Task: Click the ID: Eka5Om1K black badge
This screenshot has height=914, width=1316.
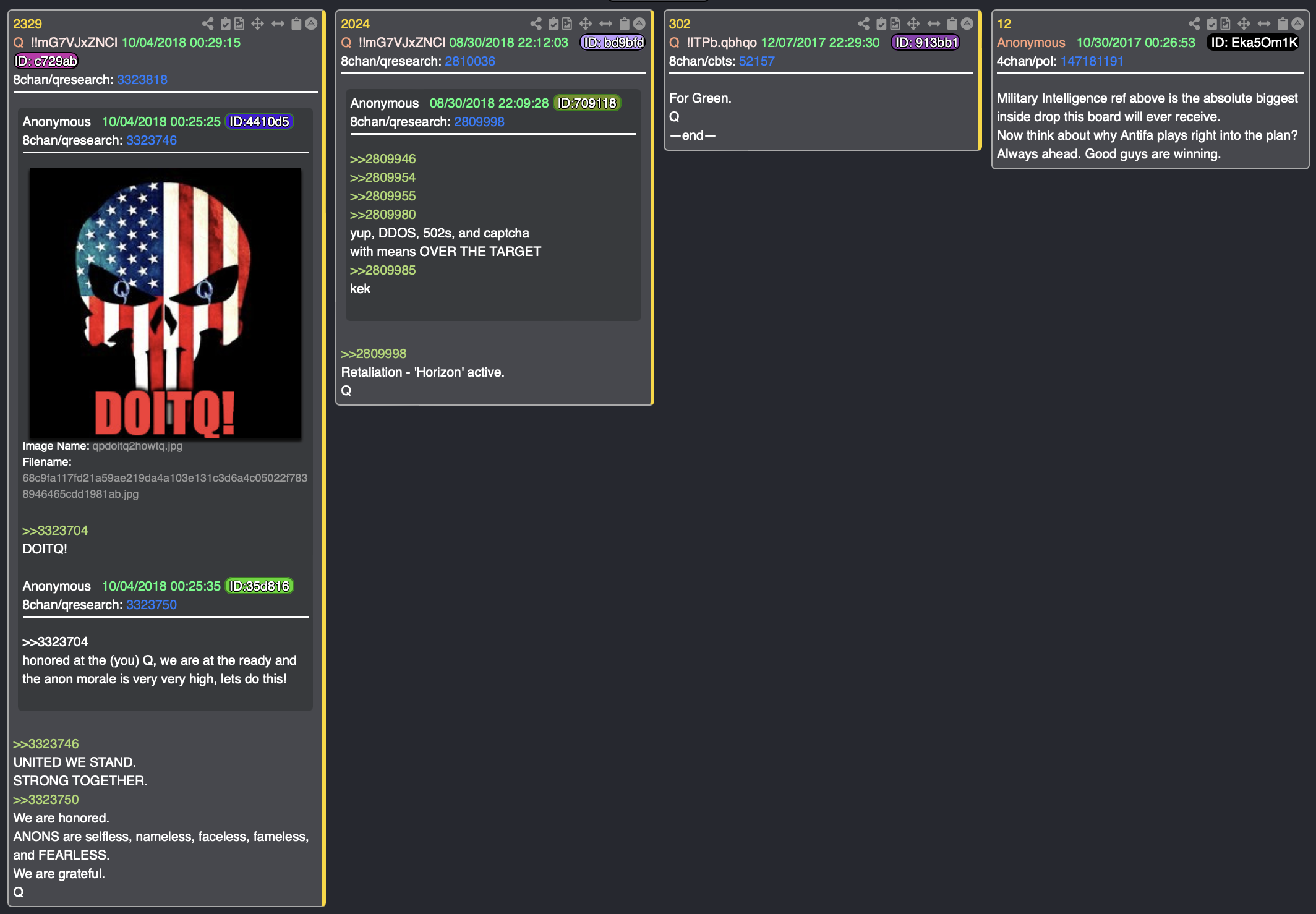Action: (x=1254, y=43)
